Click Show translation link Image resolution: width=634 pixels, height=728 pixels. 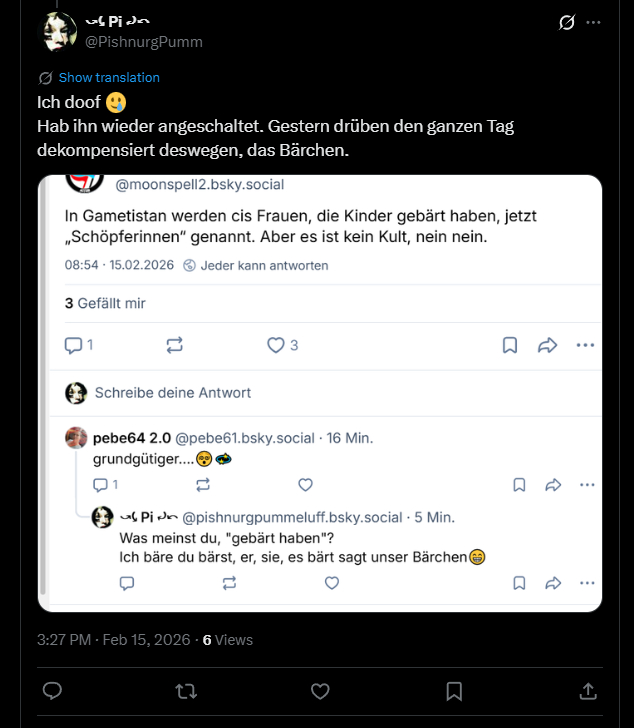click(108, 77)
